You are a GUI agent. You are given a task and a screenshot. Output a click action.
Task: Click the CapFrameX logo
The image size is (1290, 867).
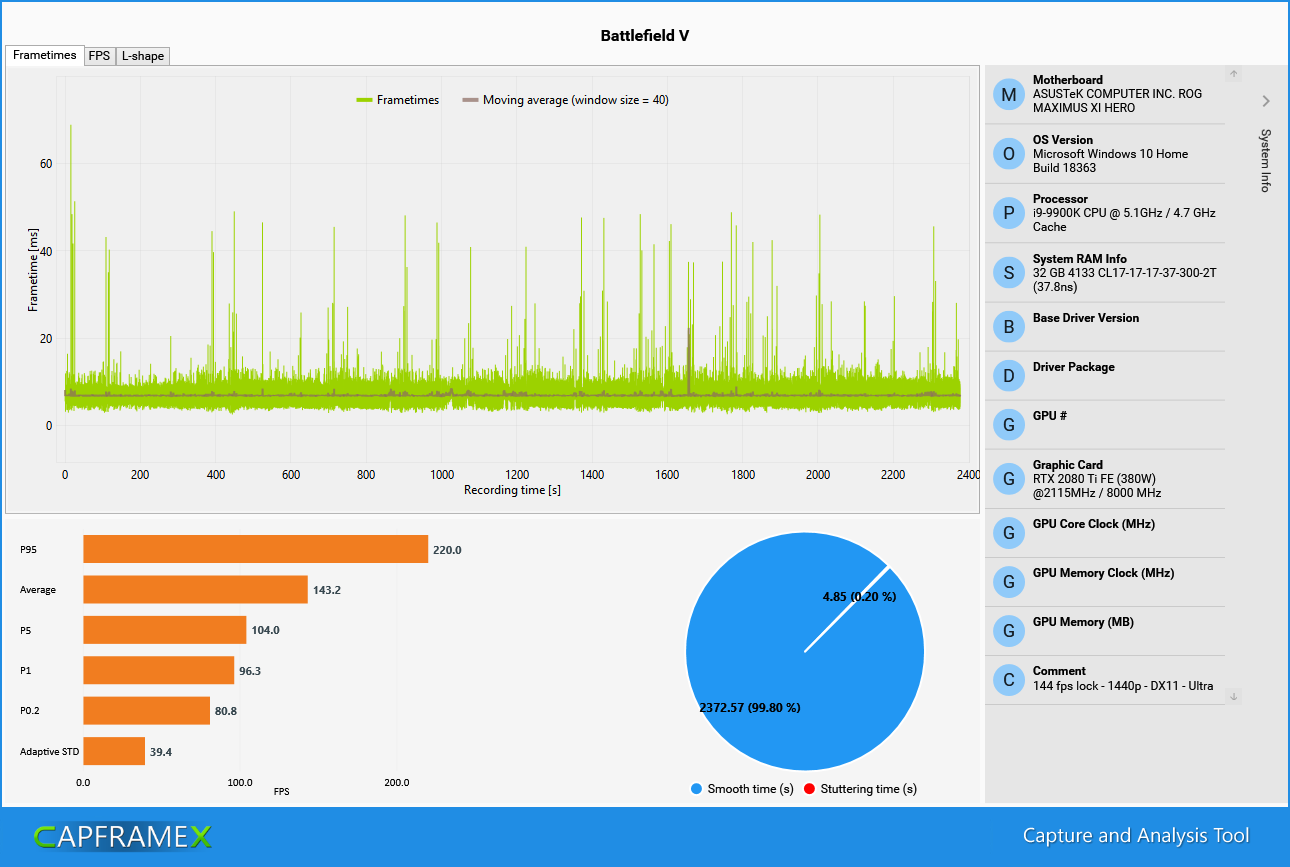tap(123, 837)
